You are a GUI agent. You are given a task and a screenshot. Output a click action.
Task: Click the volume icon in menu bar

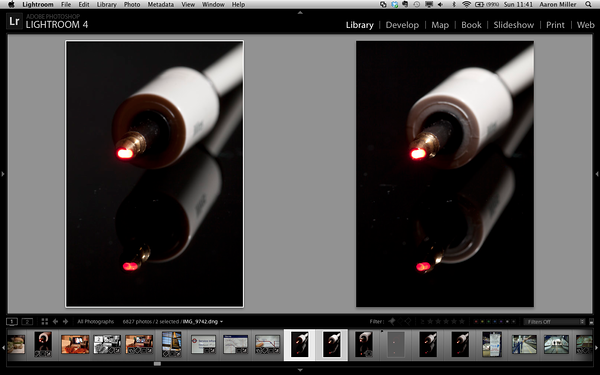[440, 5]
